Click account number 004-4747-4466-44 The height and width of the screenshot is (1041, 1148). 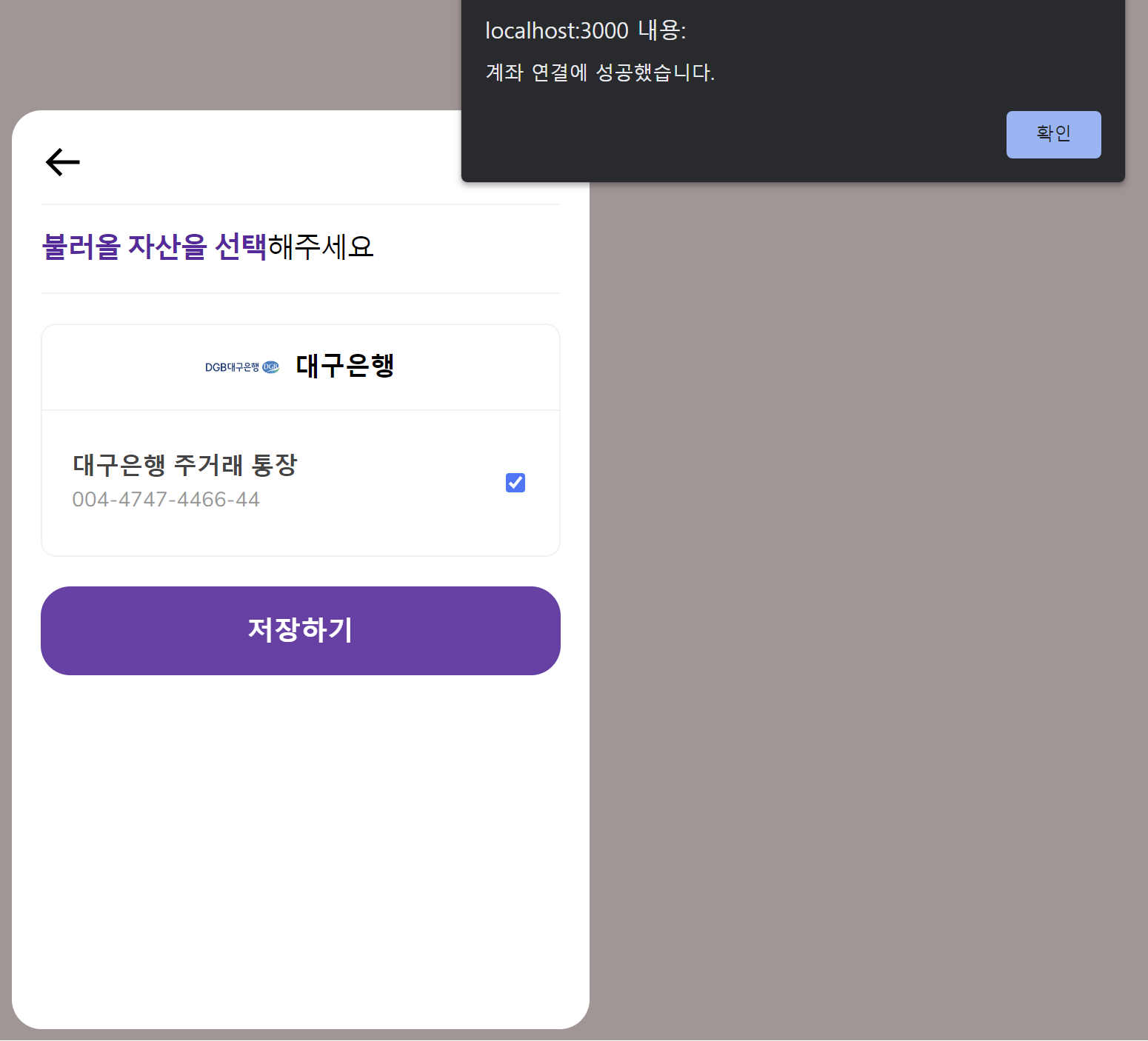coord(166,500)
